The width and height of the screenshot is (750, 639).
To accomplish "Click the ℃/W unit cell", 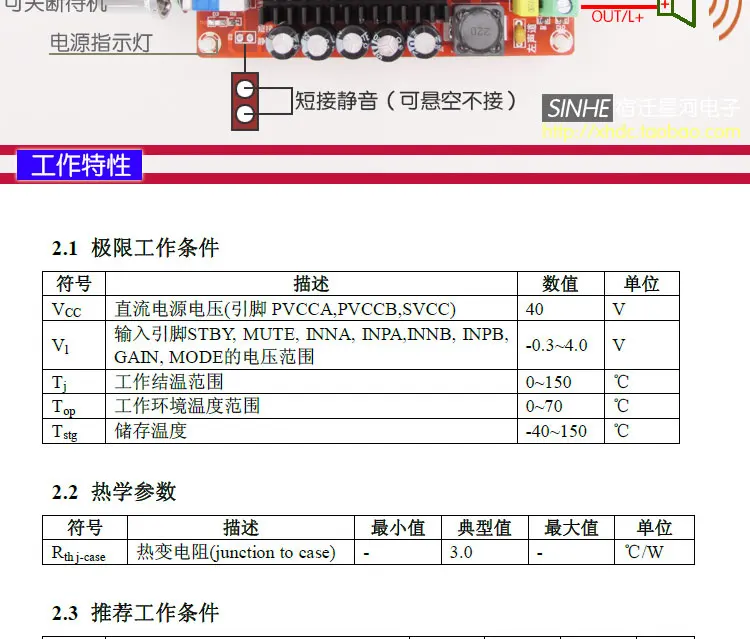I will point(654,552).
